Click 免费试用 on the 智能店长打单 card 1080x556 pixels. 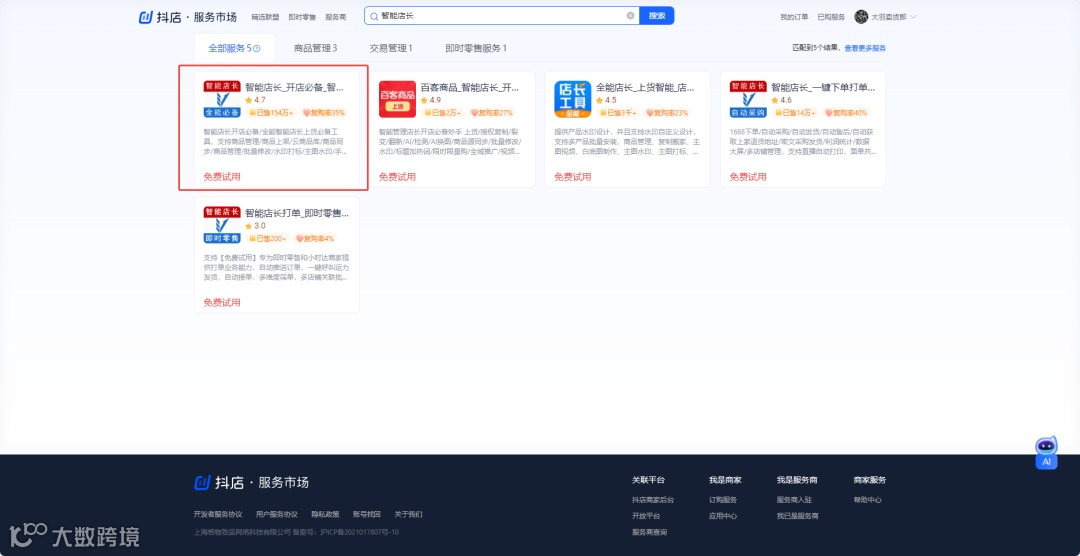pyautogui.click(x=222, y=302)
